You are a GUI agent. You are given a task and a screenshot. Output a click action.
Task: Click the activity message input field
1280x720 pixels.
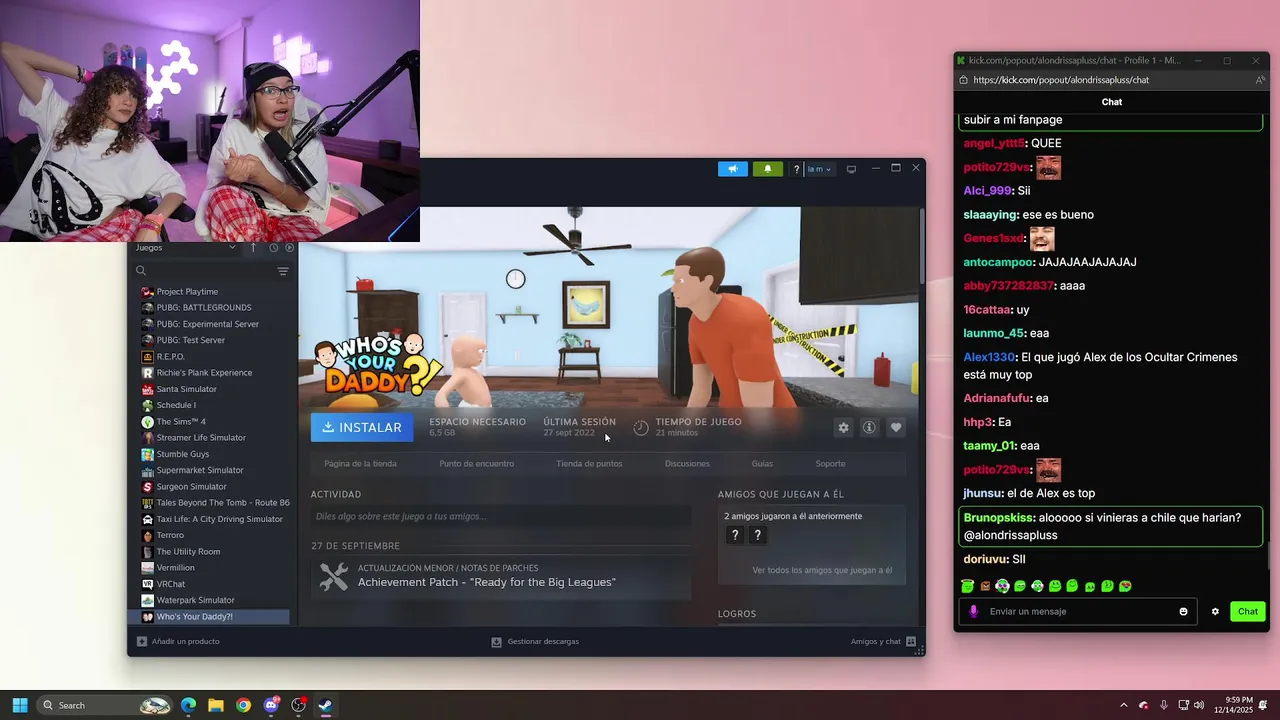[x=501, y=517]
